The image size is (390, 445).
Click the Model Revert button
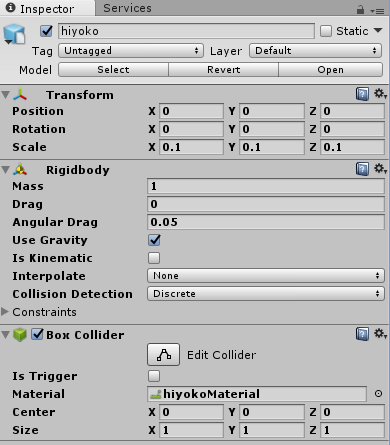pyautogui.click(x=223, y=70)
